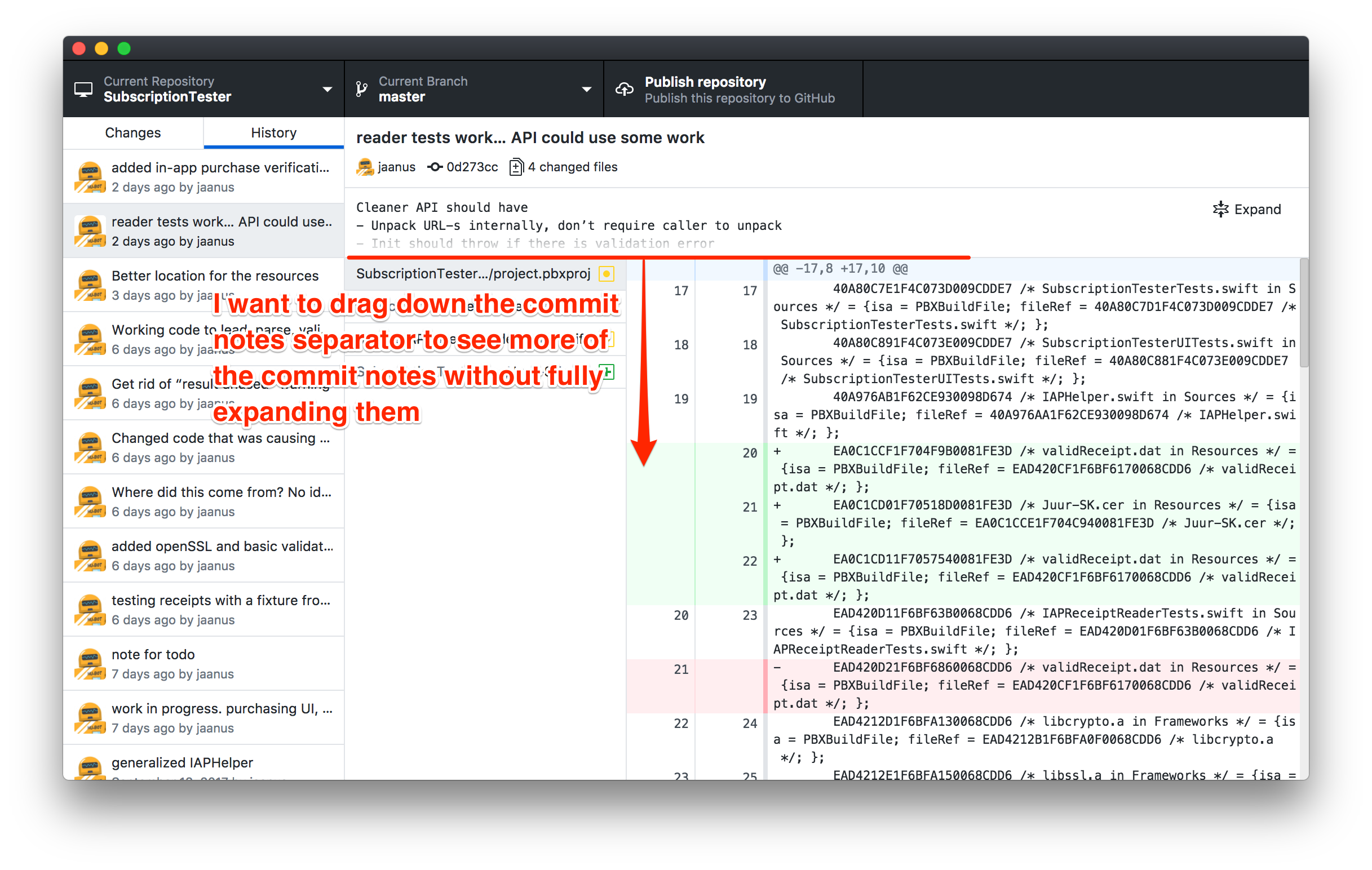Image resolution: width=1372 pixels, height=870 pixels.
Task: Click the git branch icon in toolbar
Action: pyautogui.click(x=362, y=90)
